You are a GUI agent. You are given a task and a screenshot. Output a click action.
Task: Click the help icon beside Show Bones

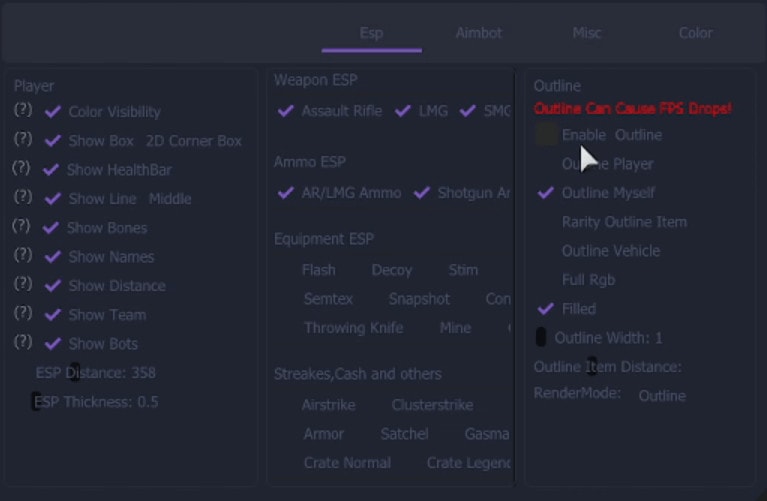click(21, 226)
